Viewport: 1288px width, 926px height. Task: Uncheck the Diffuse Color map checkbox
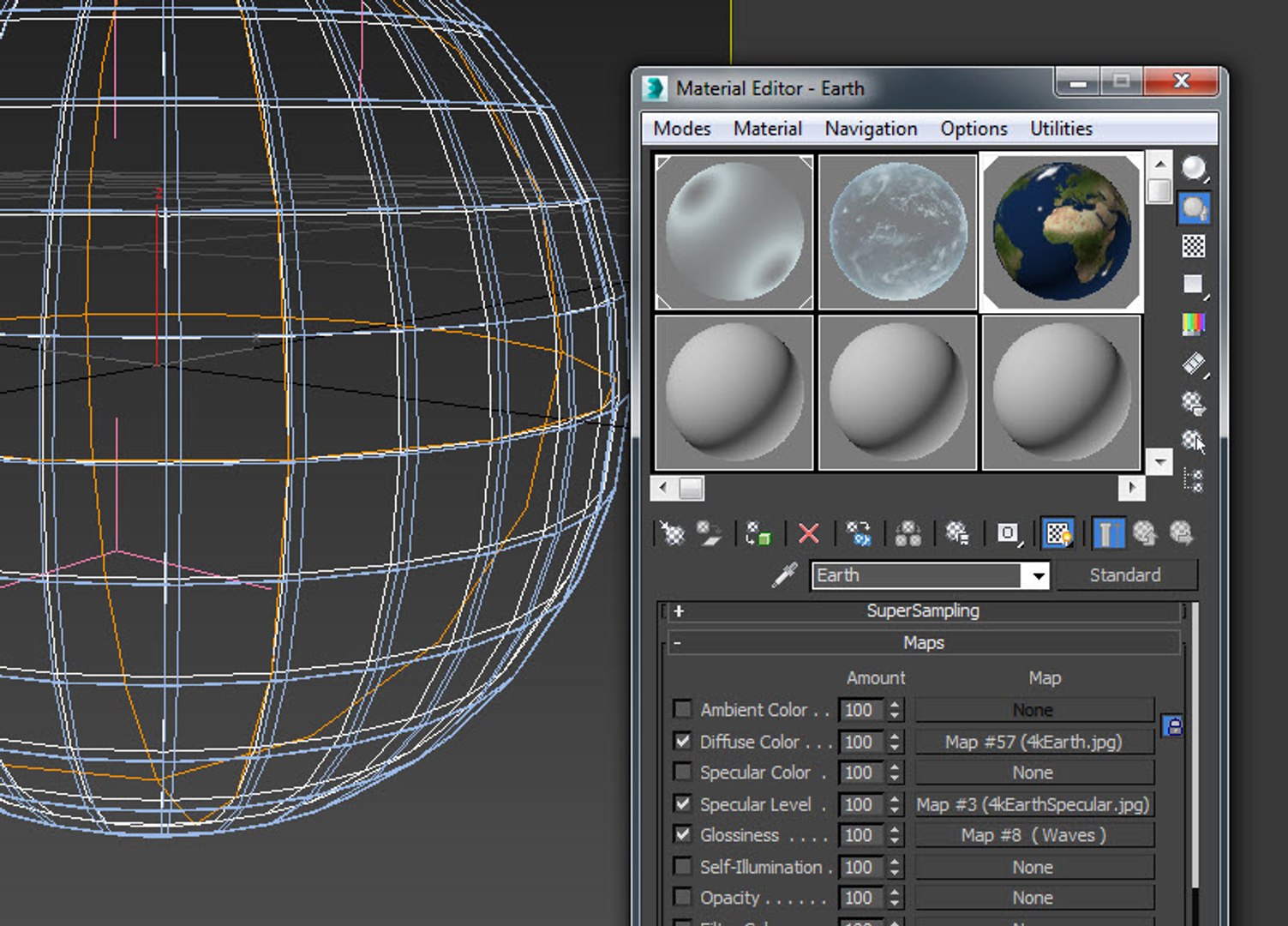[683, 741]
